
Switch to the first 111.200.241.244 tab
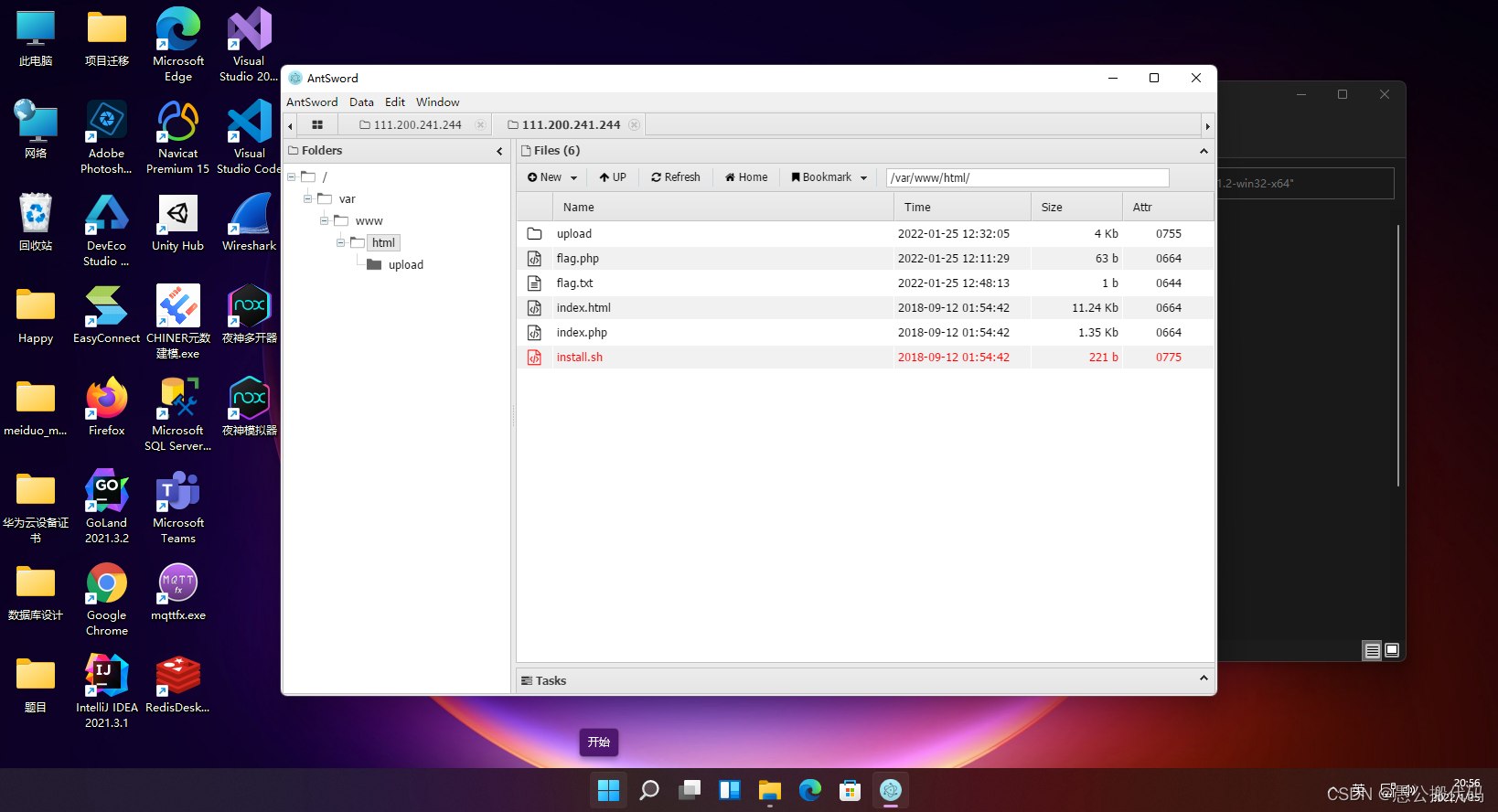click(x=411, y=124)
